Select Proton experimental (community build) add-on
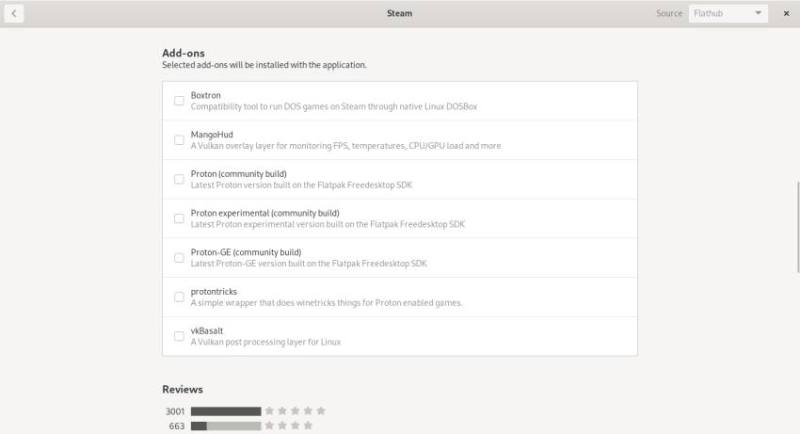Image resolution: width=800 pixels, height=434 pixels. point(179,218)
